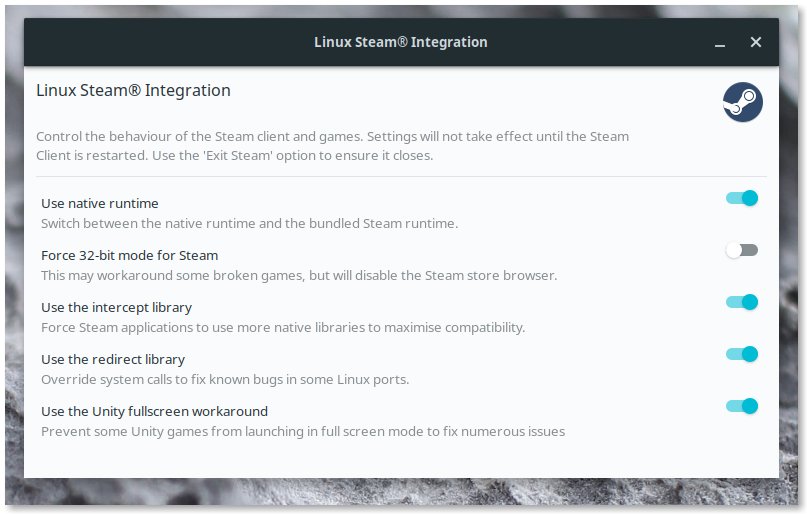Click the maximise compatibility description text

coord(283,328)
